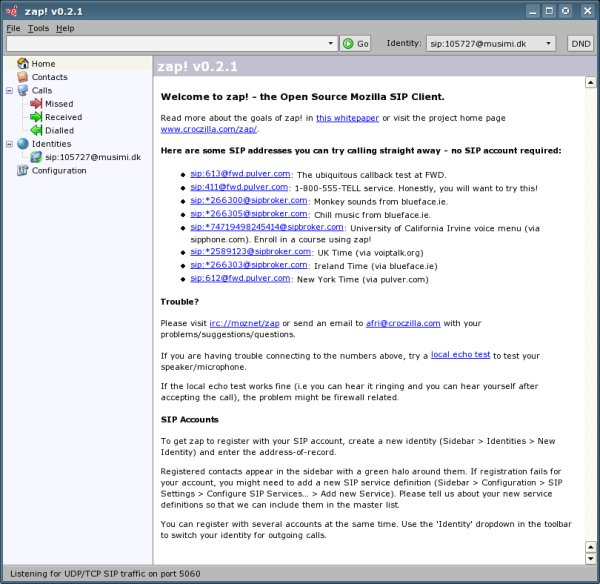Open the File menu

(13, 28)
